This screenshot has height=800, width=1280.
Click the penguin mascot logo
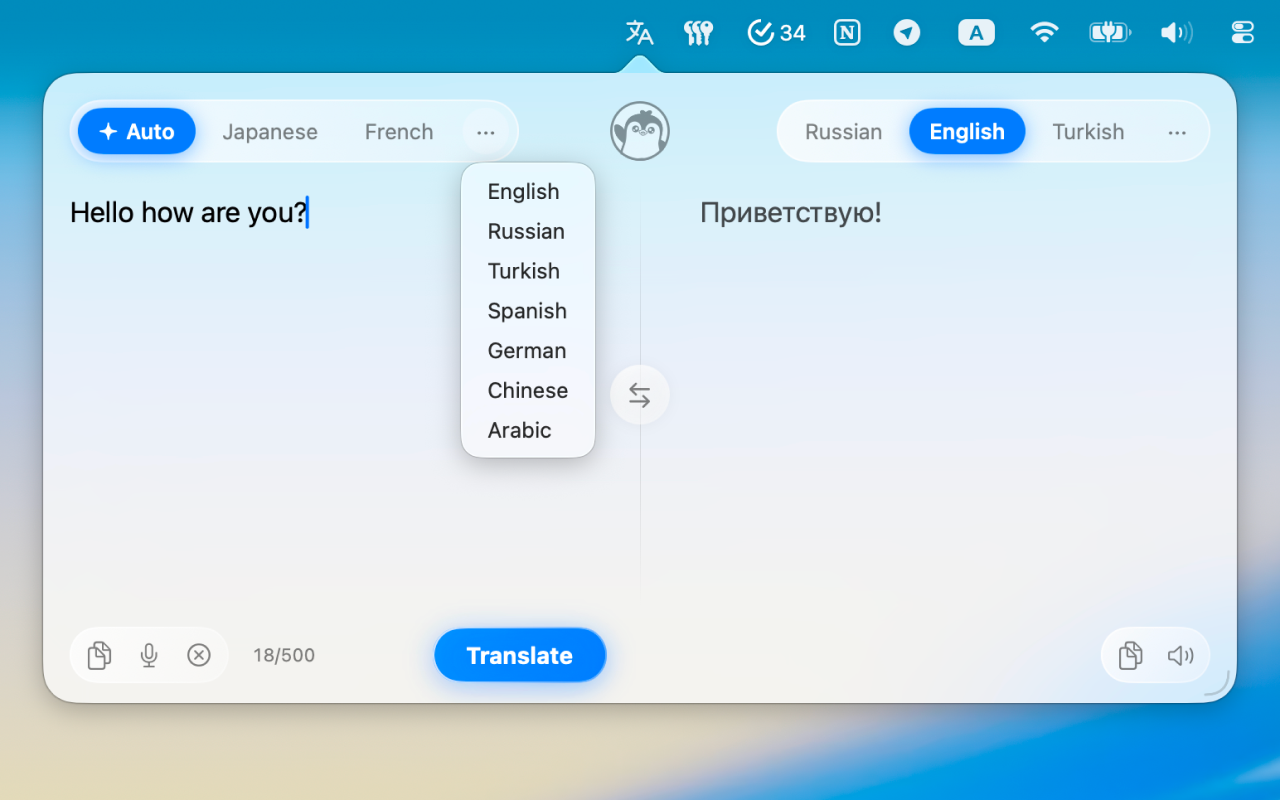pyautogui.click(x=639, y=130)
